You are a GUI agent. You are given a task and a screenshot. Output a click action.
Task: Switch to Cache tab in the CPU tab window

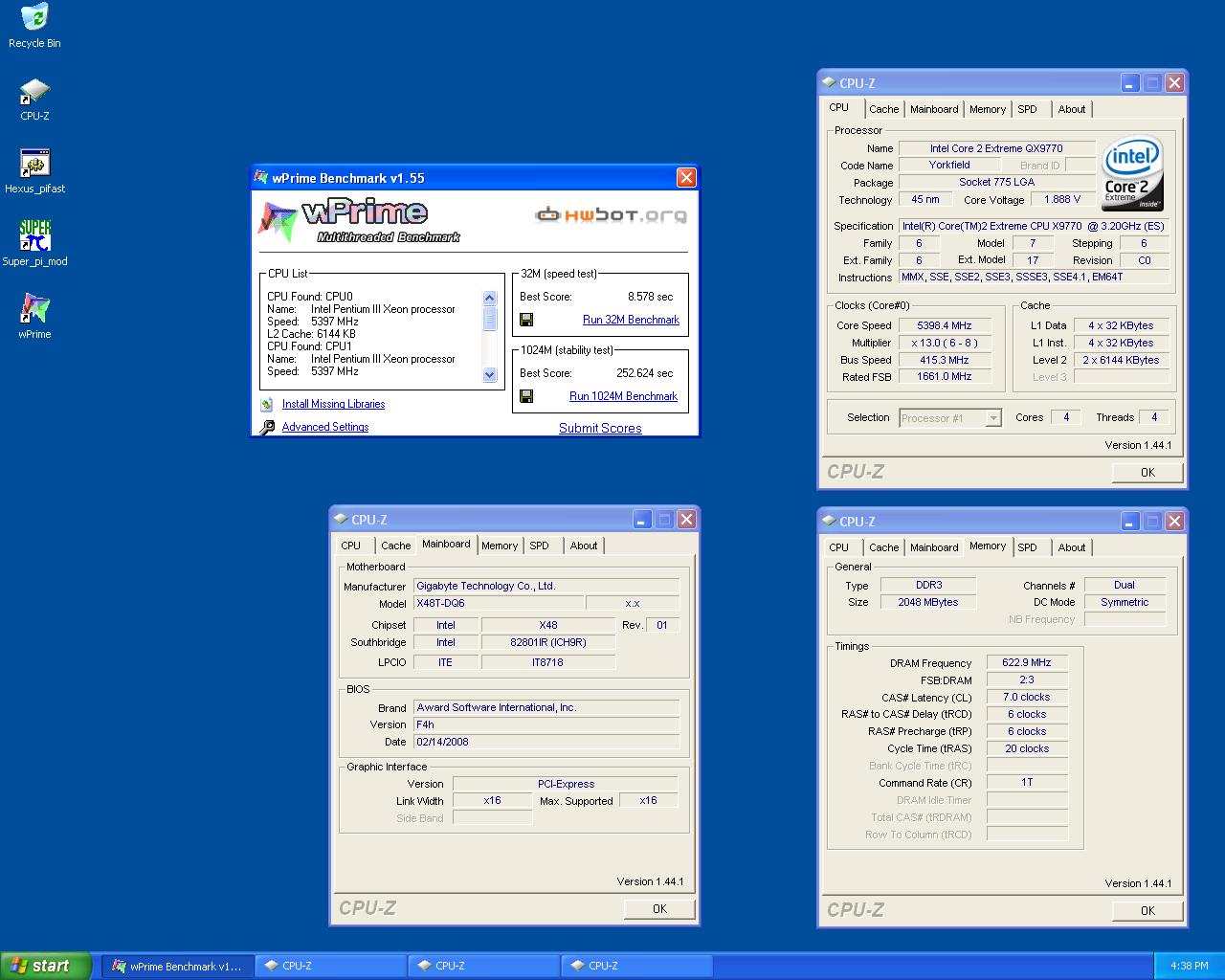[883, 109]
